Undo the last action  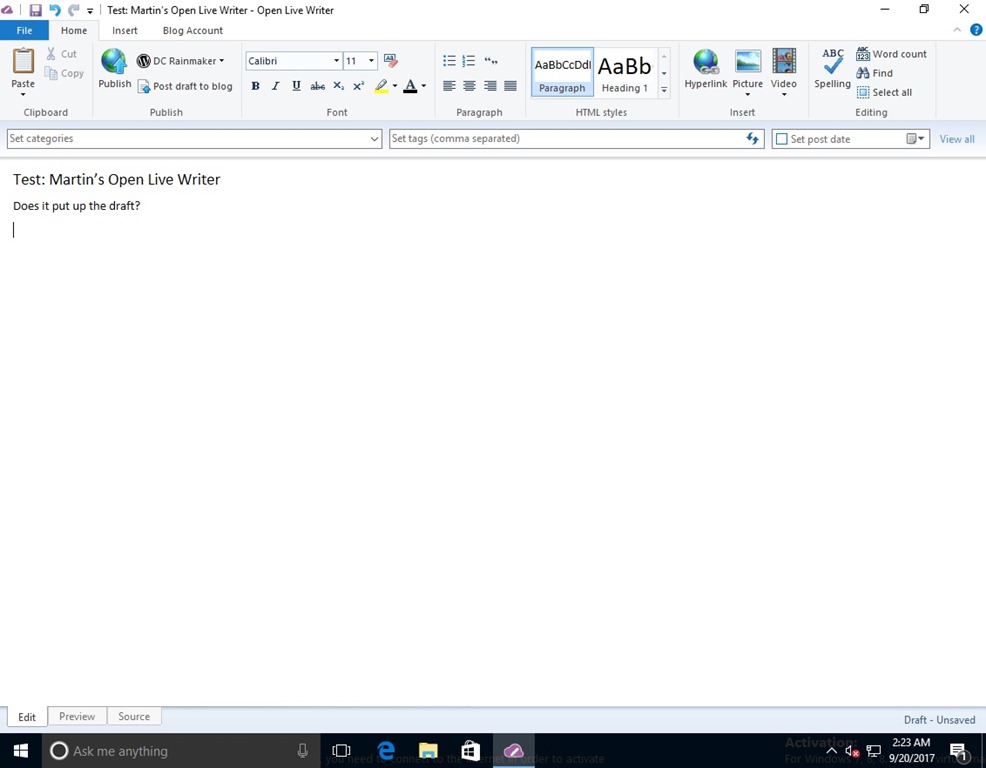point(55,10)
